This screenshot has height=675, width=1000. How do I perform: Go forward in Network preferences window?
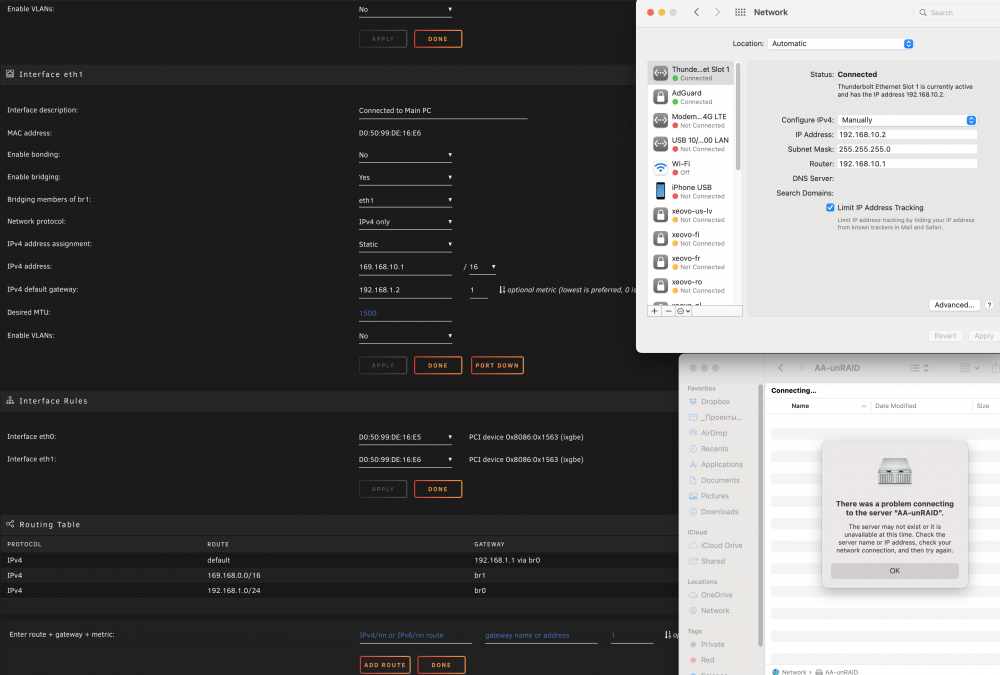pos(717,12)
